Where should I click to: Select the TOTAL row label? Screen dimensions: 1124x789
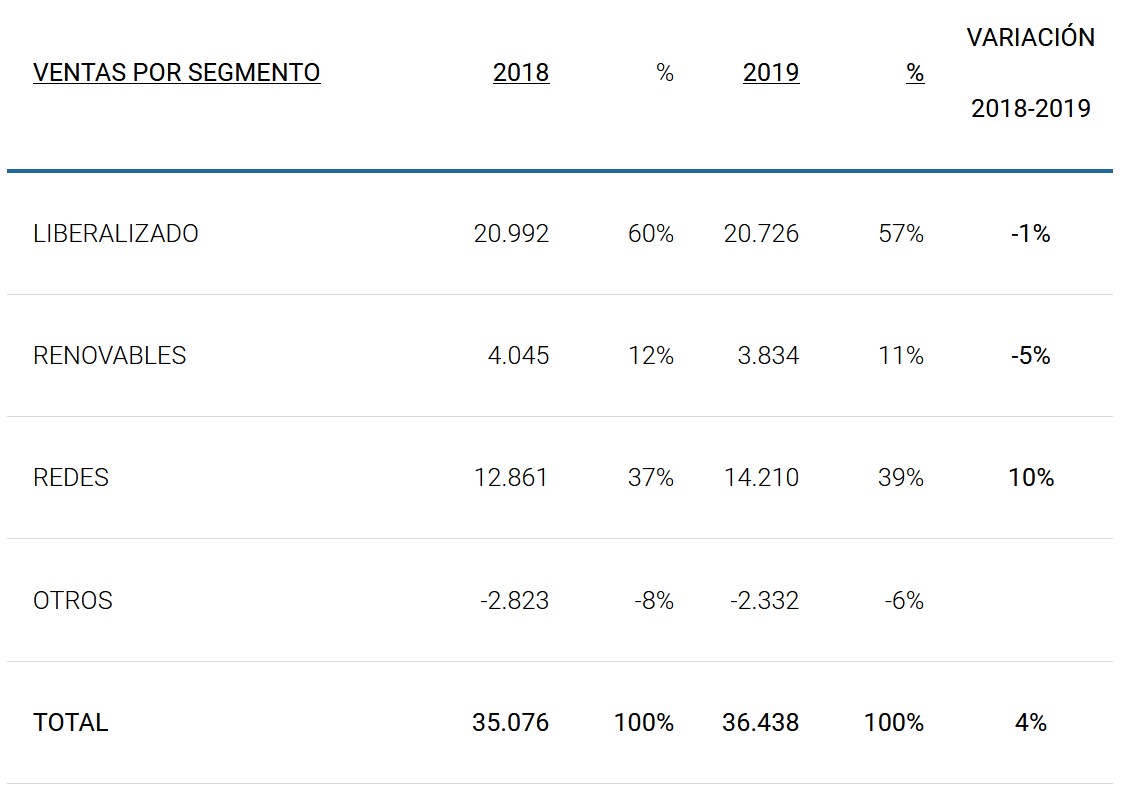click(70, 722)
